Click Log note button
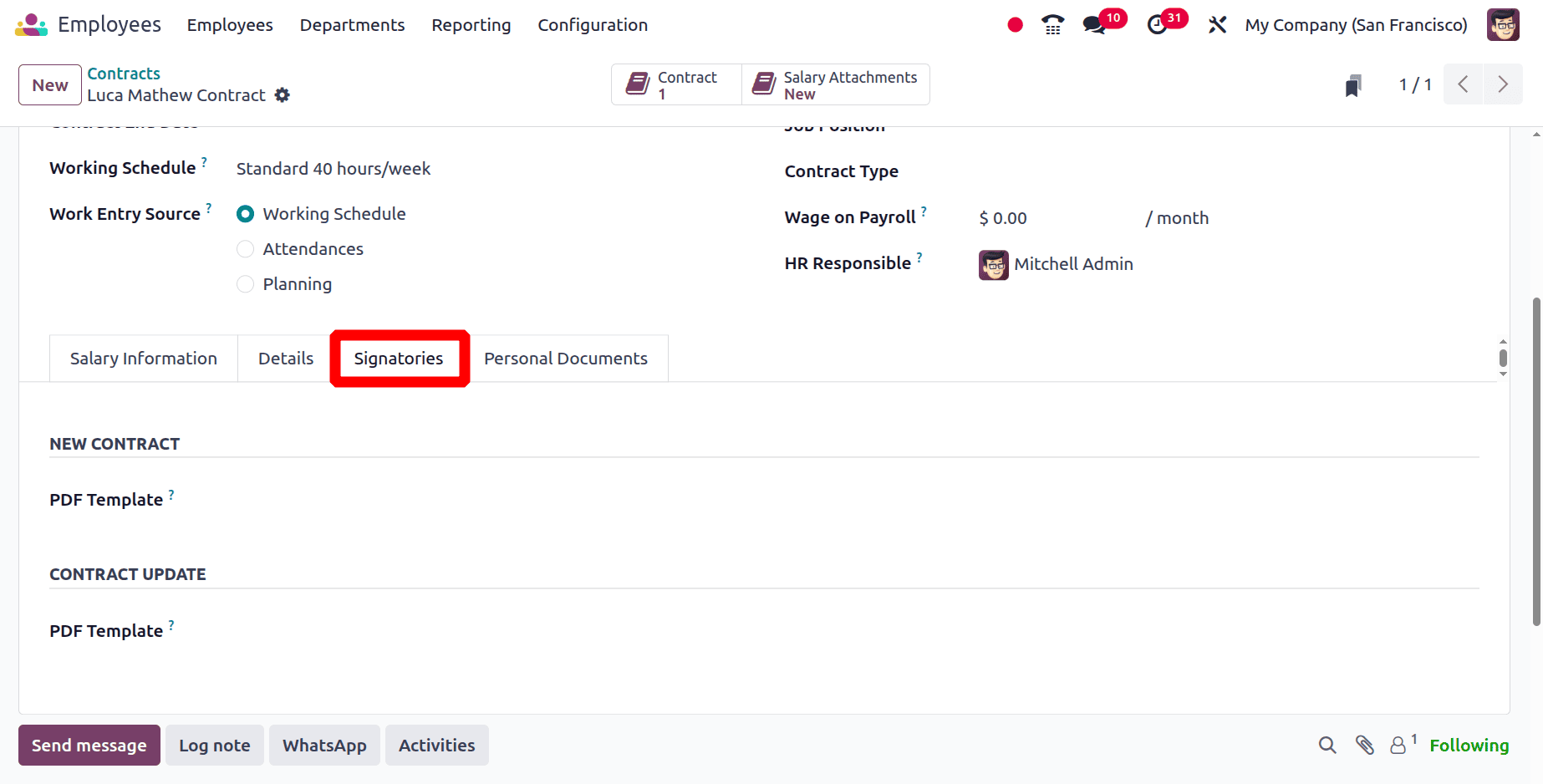Viewport: 1543px width, 784px height. 215,745
